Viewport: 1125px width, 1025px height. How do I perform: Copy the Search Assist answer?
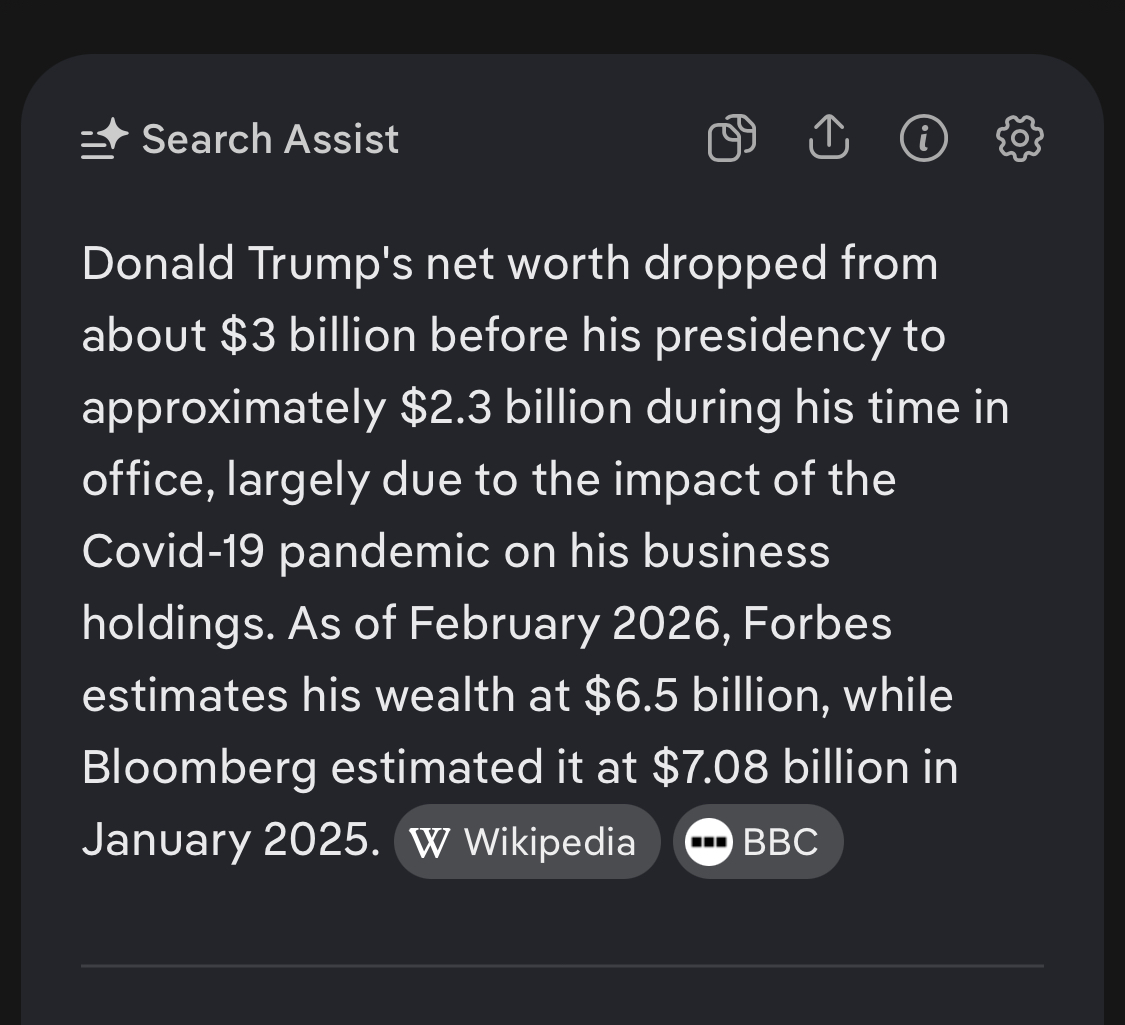point(732,138)
